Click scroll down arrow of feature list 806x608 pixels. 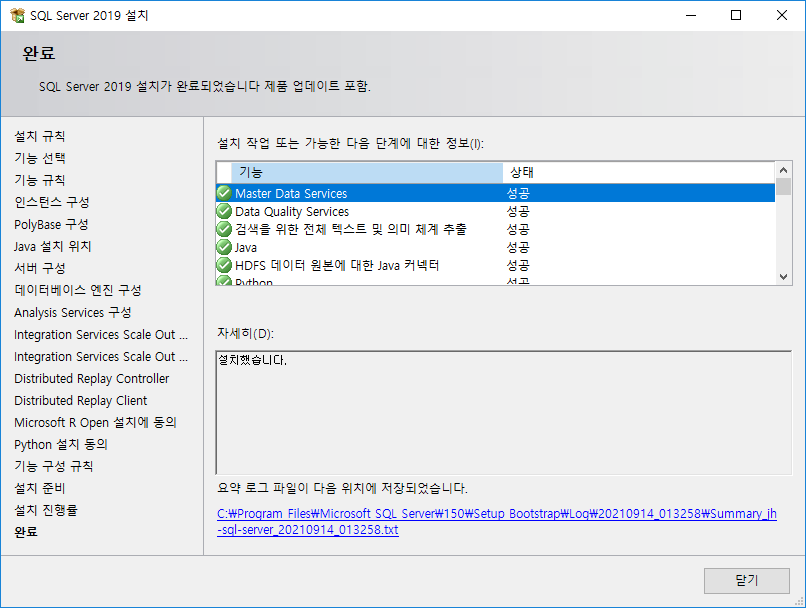[783, 277]
